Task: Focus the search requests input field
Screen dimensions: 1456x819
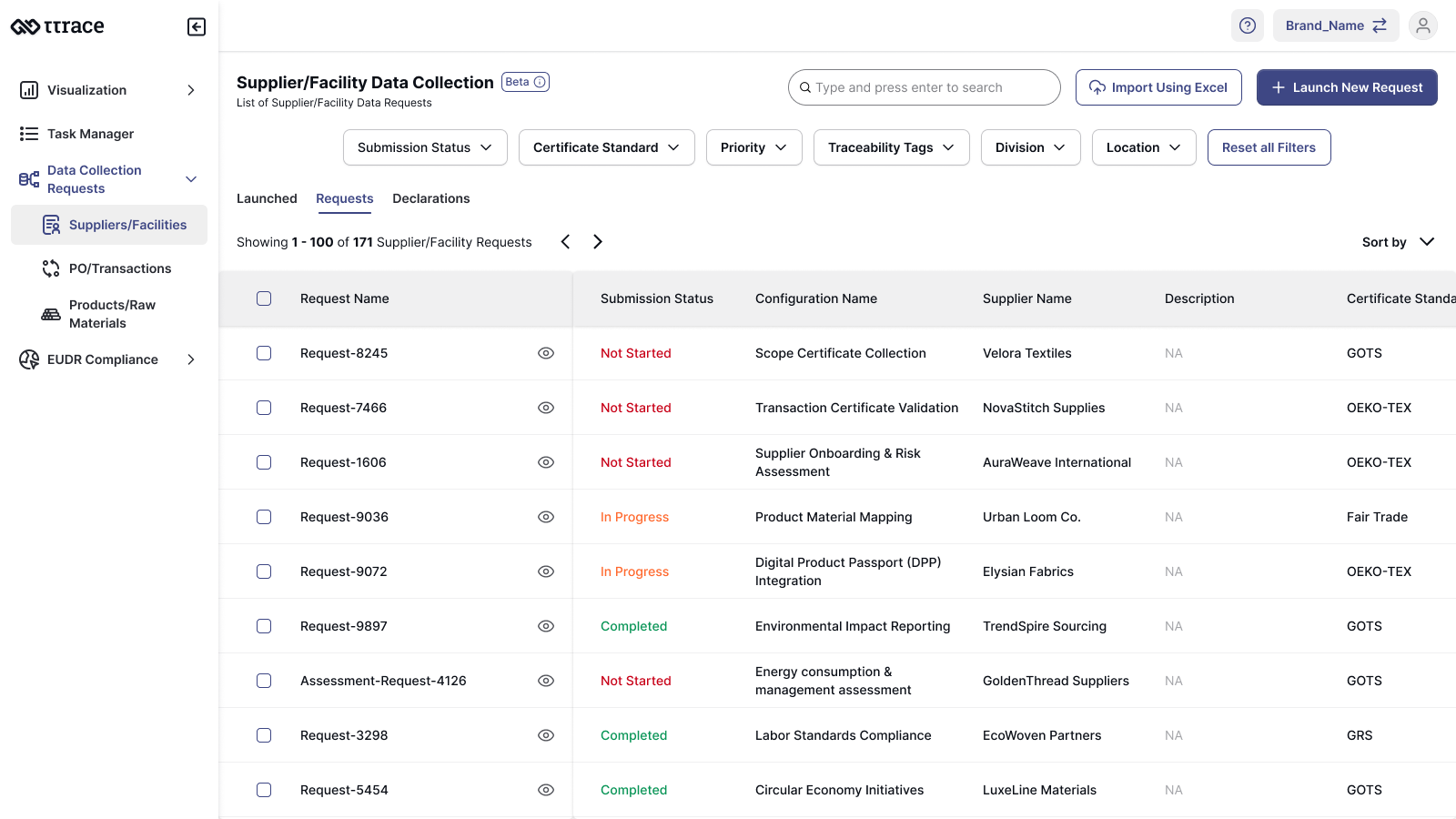Action: pyautogui.click(x=925, y=87)
